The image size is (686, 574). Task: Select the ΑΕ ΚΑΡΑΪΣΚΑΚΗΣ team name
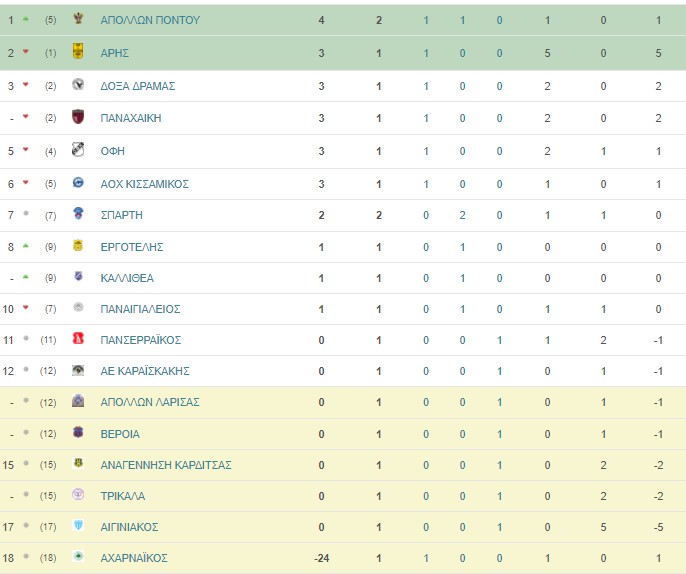(x=145, y=371)
